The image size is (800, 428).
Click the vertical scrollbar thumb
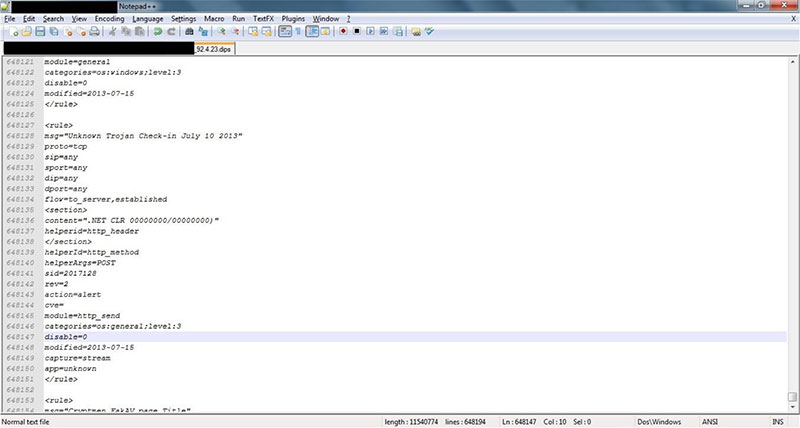(792, 396)
